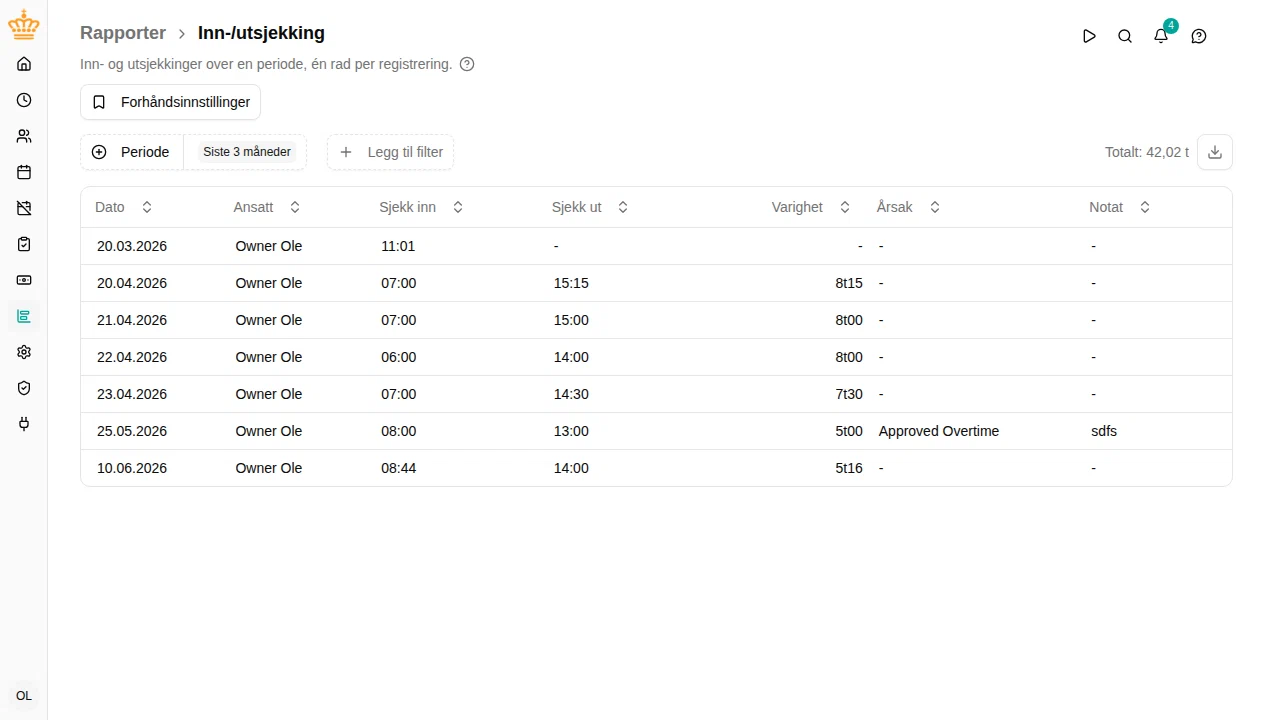Click the help question mark beside description
Viewport: 1280px width, 720px height.
pyautogui.click(x=467, y=64)
